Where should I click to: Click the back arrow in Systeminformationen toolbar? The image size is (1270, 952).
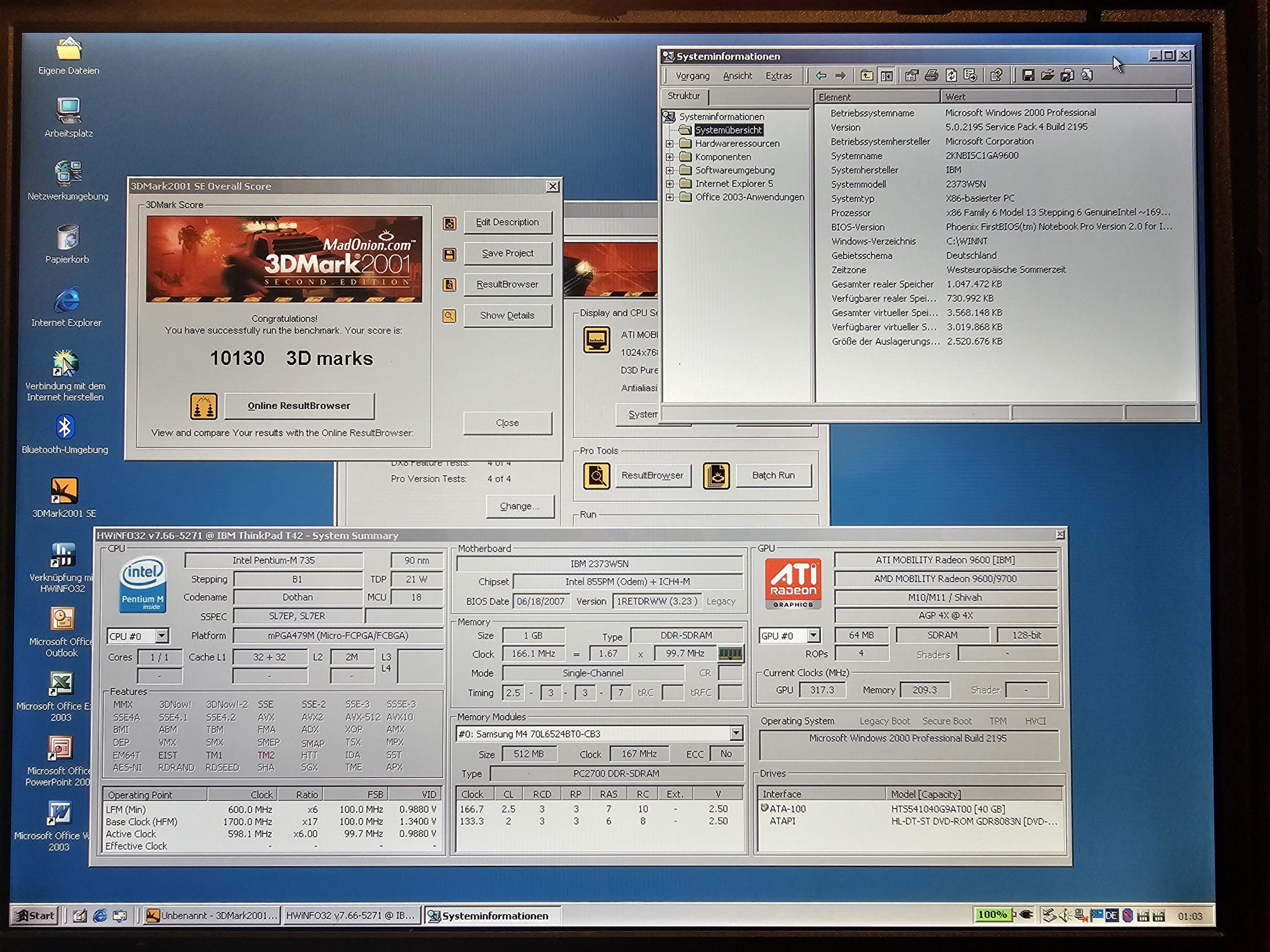pyautogui.click(x=821, y=75)
